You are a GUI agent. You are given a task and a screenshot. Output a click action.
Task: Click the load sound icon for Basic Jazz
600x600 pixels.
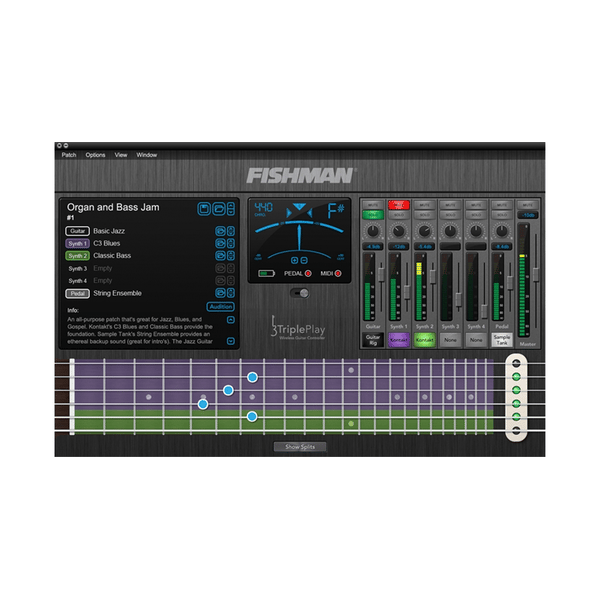(220, 231)
